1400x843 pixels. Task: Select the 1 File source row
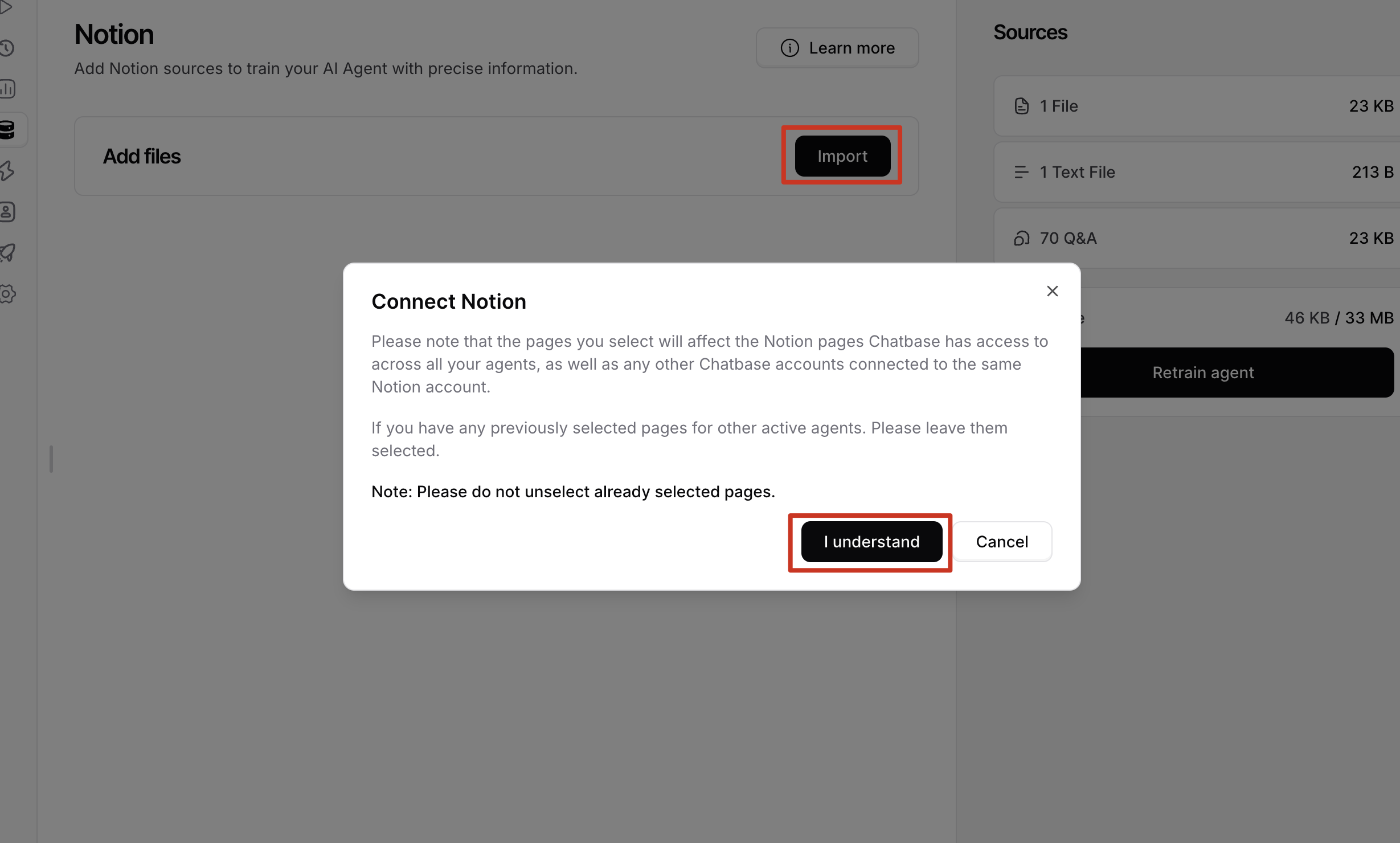(1197, 106)
